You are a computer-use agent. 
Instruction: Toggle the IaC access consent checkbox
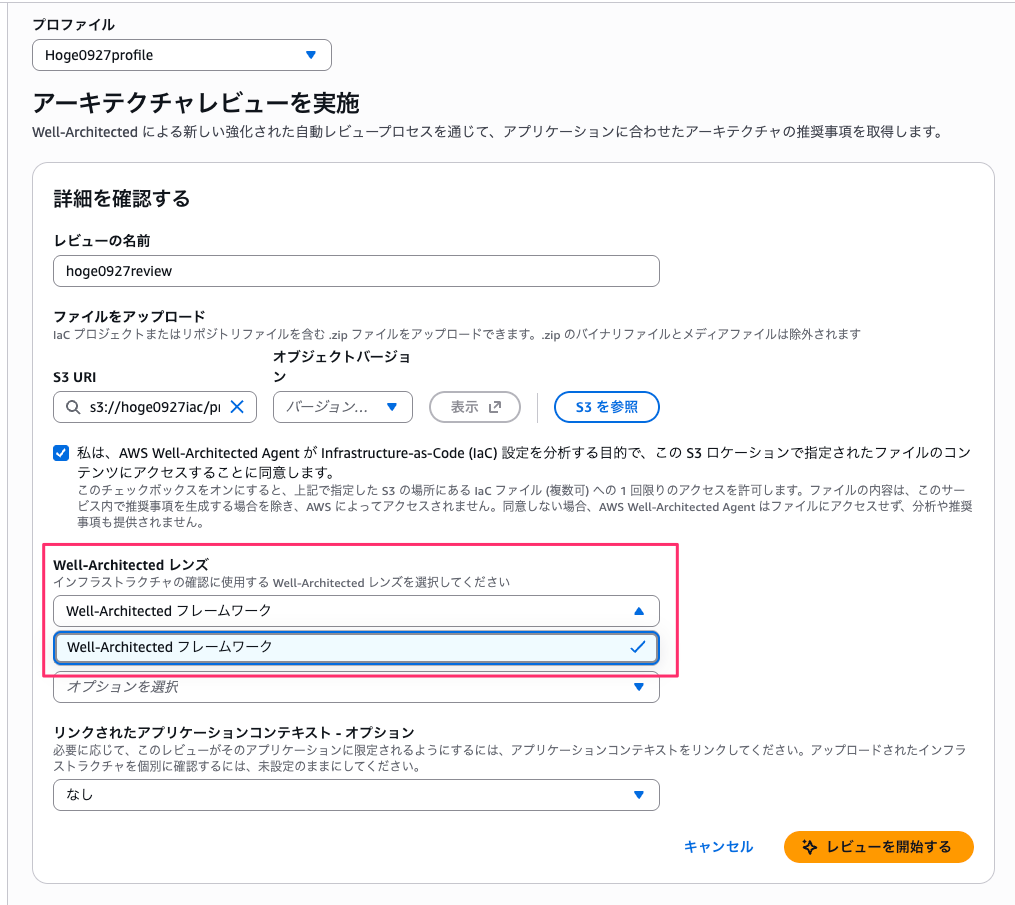(61, 453)
